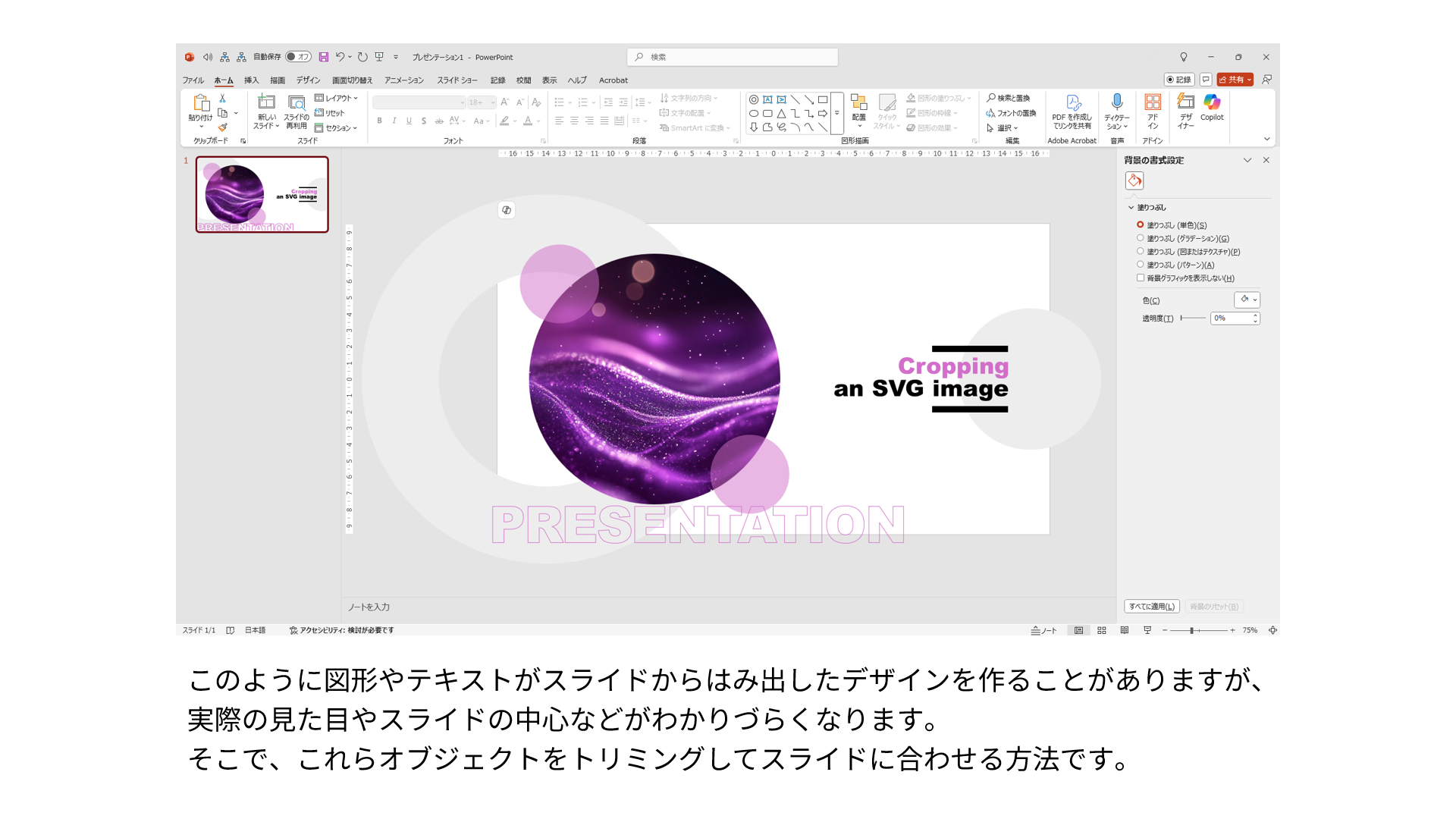Open the Transitions (画面切り替え) tab

pyautogui.click(x=352, y=80)
